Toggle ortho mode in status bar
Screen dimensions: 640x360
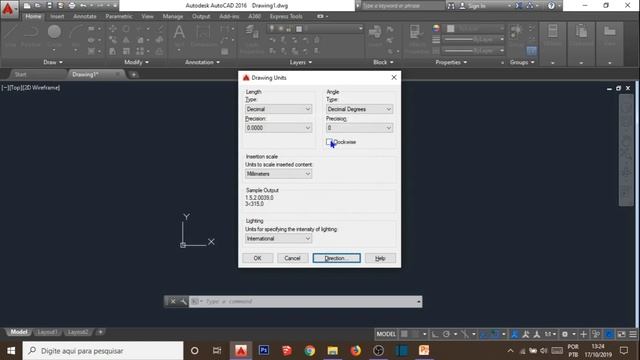pyautogui.click(x=435, y=334)
